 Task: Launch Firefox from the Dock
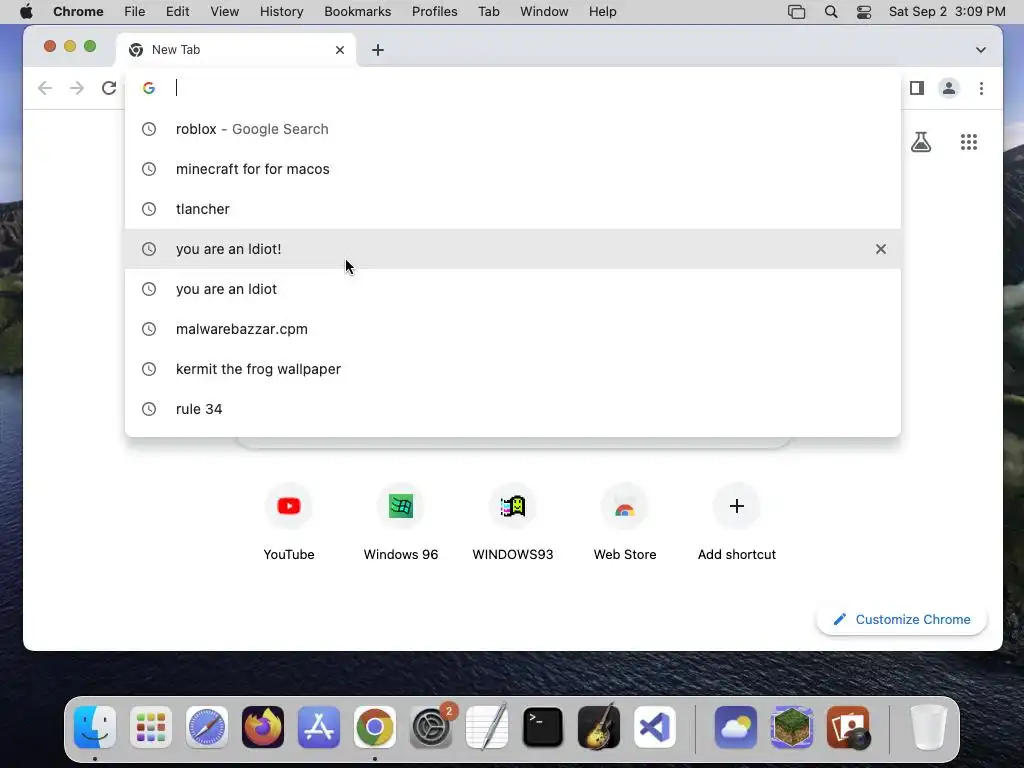pos(263,727)
